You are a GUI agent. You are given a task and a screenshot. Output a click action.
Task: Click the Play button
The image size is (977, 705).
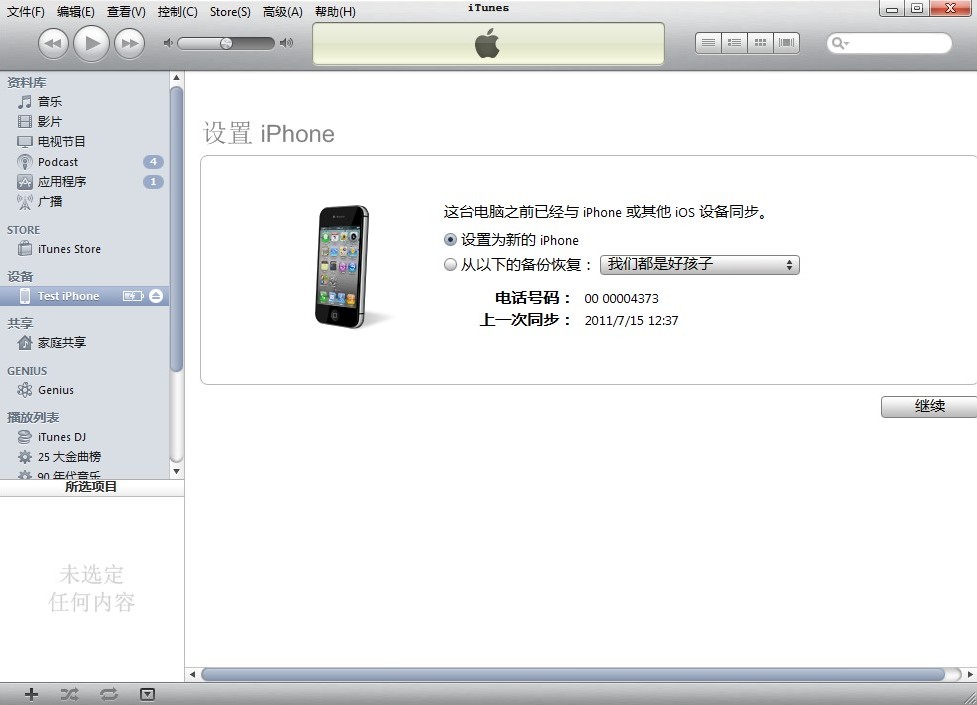92,43
